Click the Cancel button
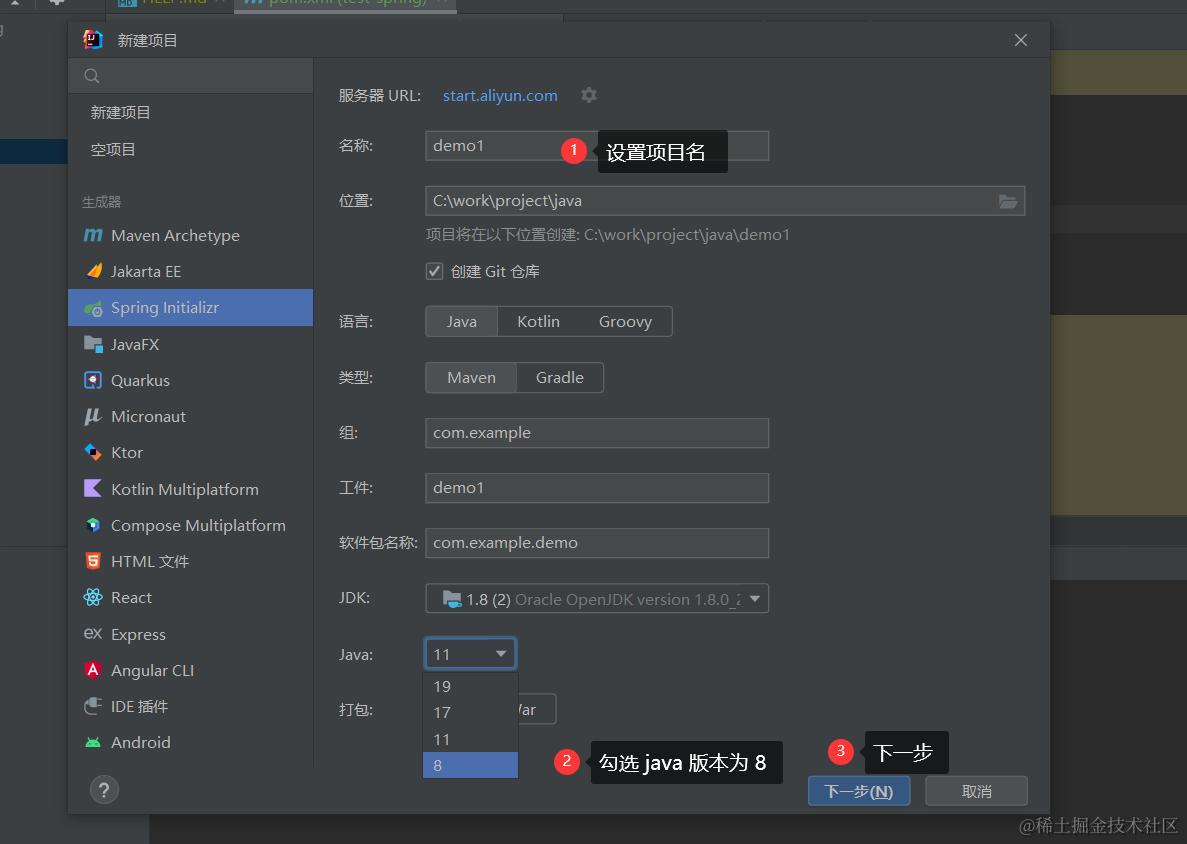This screenshot has height=844, width=1187. [x=977, y=791]
